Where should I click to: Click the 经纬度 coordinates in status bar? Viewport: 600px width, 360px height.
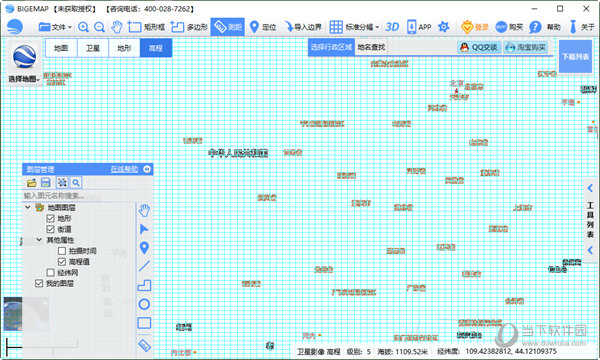(497, 352)
